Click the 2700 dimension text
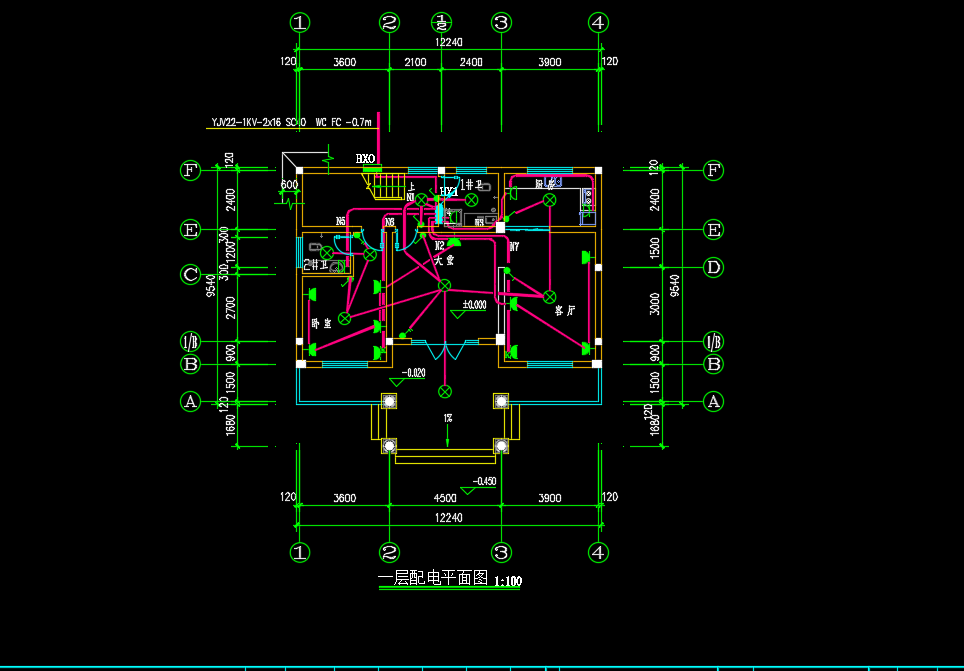Screen dimensions: 964x671 point(231,307)
